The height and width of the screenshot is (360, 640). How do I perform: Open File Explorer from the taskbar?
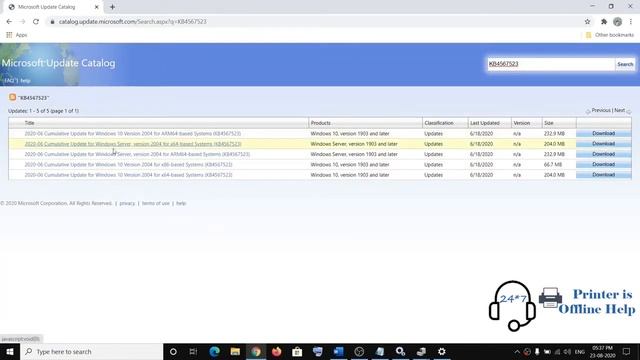(x=235, y=351)
